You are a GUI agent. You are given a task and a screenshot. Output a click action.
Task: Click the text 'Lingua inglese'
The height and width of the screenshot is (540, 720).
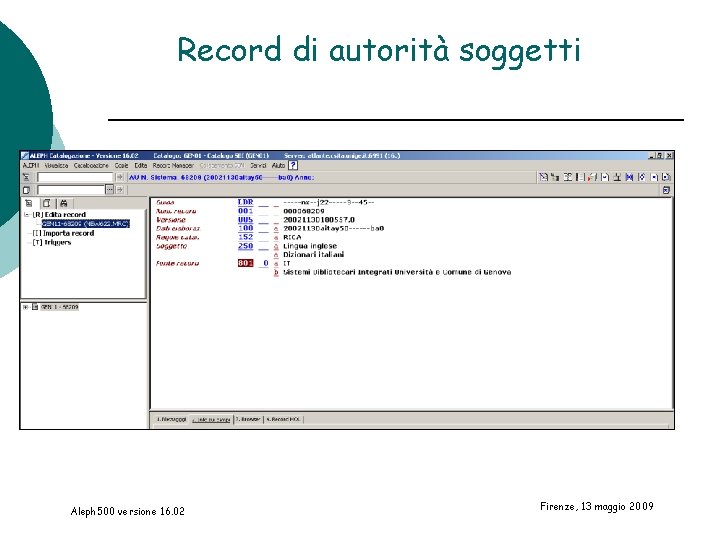(310, 246)
